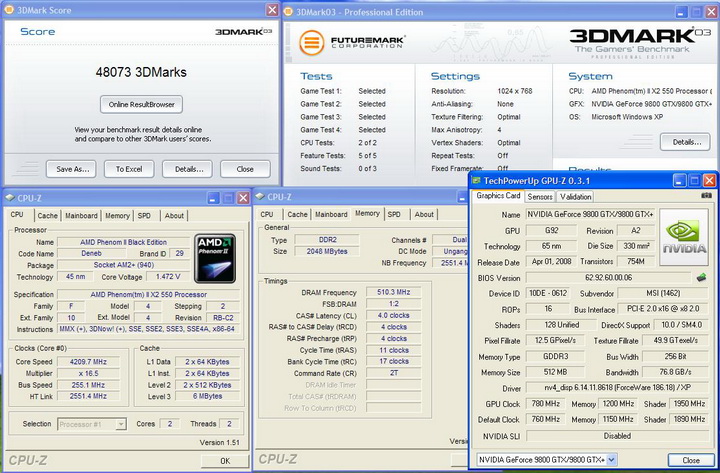Click the Core Voltage value 1.472 V
This screenshot has height=473, width=720.
point(168,276)
